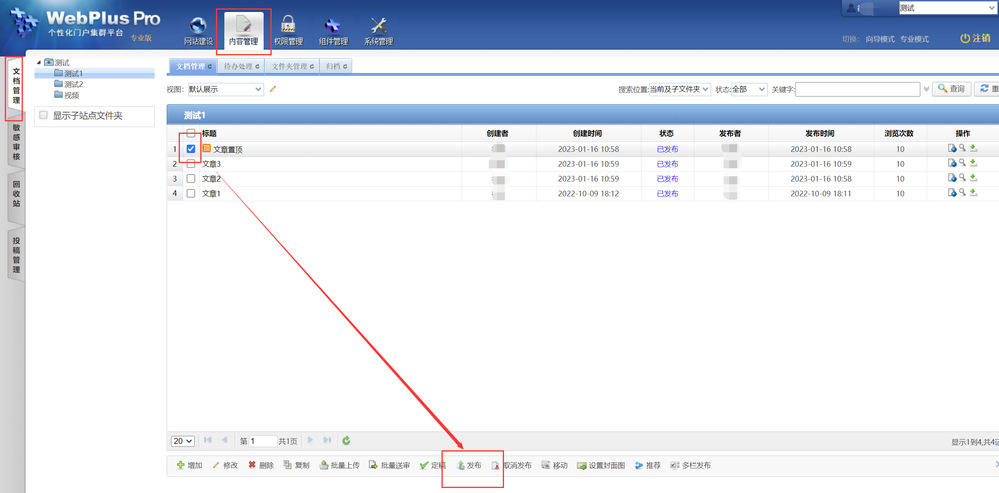Image resolution: width=999 pixels, height=493 pixels.
Task: Click the green download icon for 文章1 row
Action: (973, 193)
